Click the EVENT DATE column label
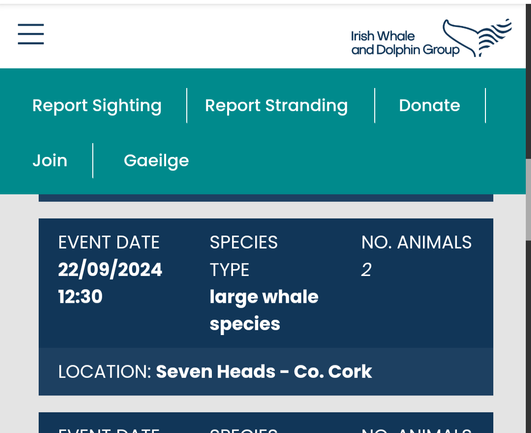 (x=109, y=242)
